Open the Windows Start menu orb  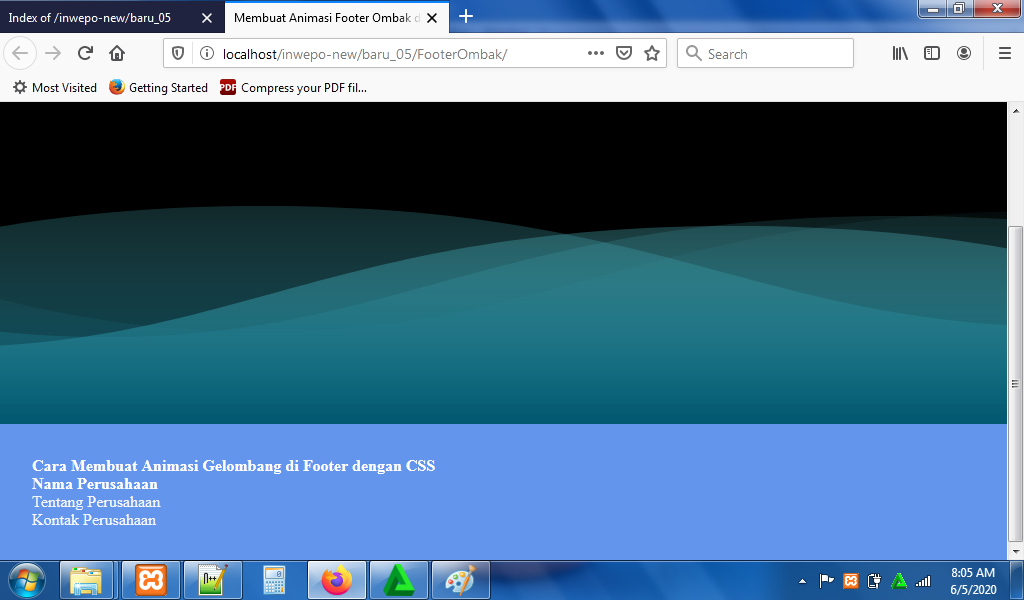[x=27, y=580]
